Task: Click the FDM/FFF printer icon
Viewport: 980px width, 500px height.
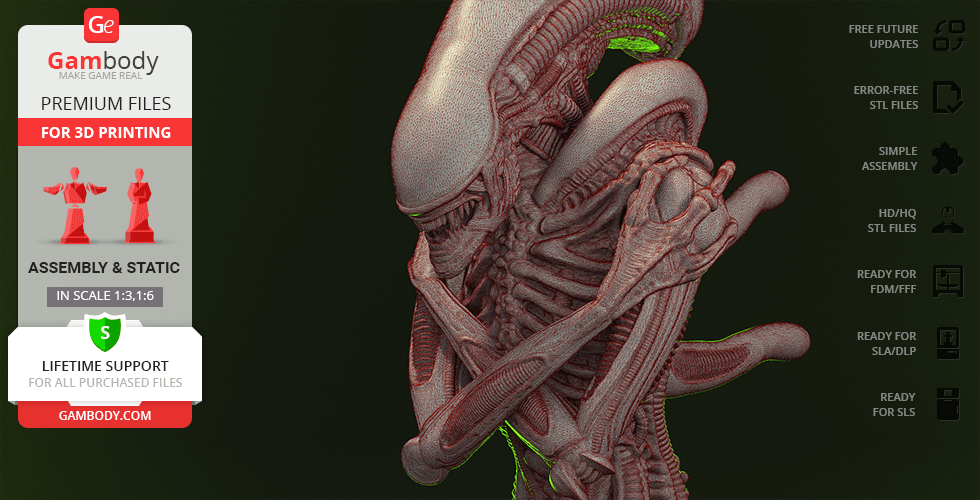Action: tap(947, 281)
